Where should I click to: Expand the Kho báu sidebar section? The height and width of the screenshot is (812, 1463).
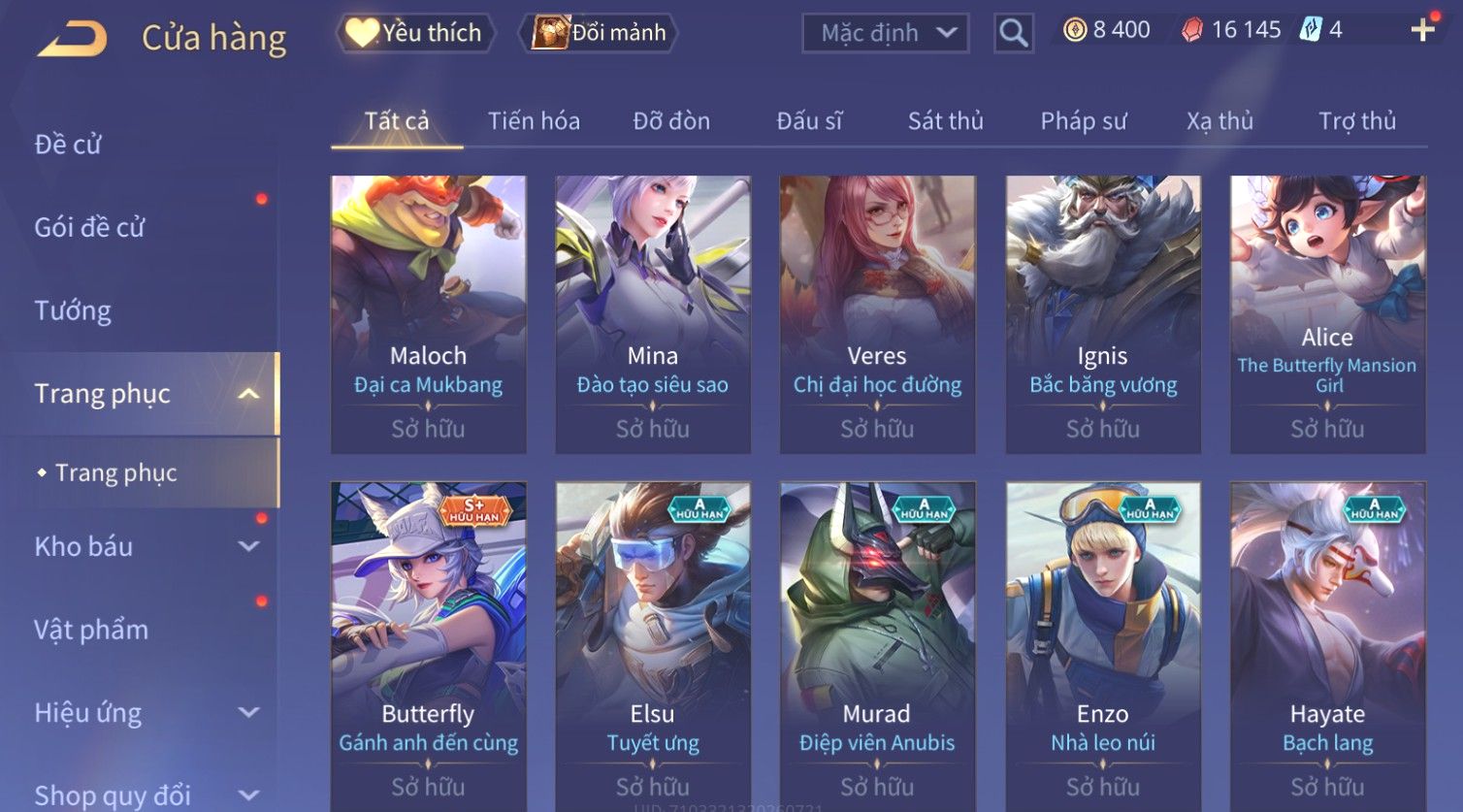pyautogui.click(x=248, y=546)
